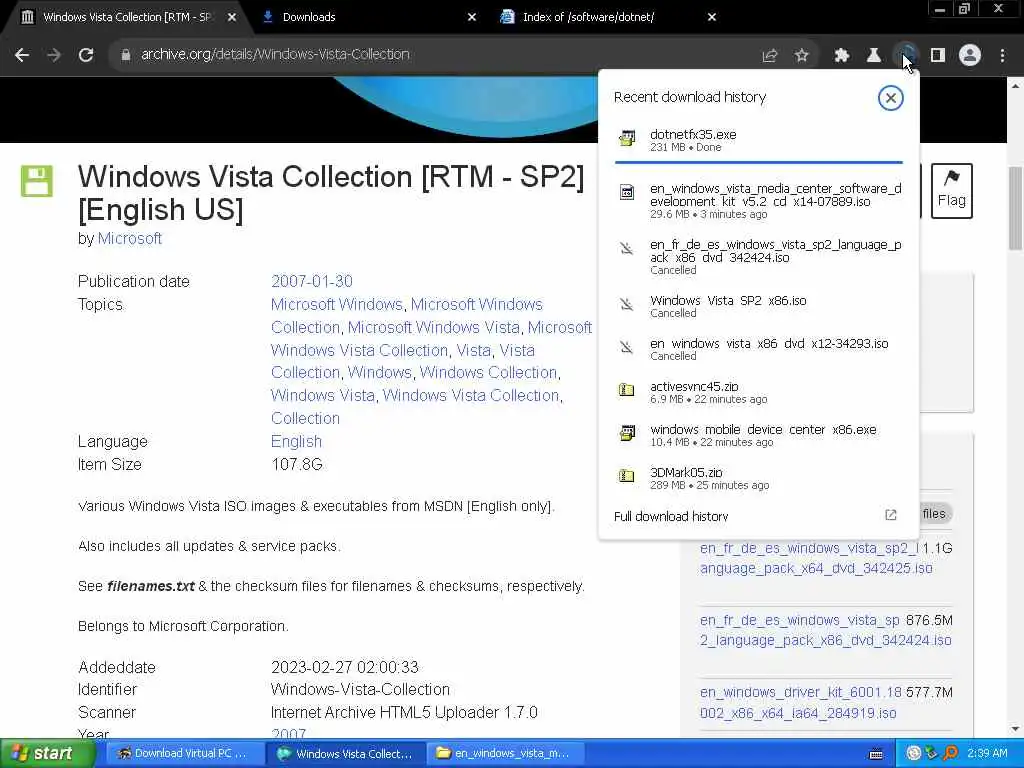
Task: Click the address bar URL
Action: pyautogui.click(x=275, y=55)
